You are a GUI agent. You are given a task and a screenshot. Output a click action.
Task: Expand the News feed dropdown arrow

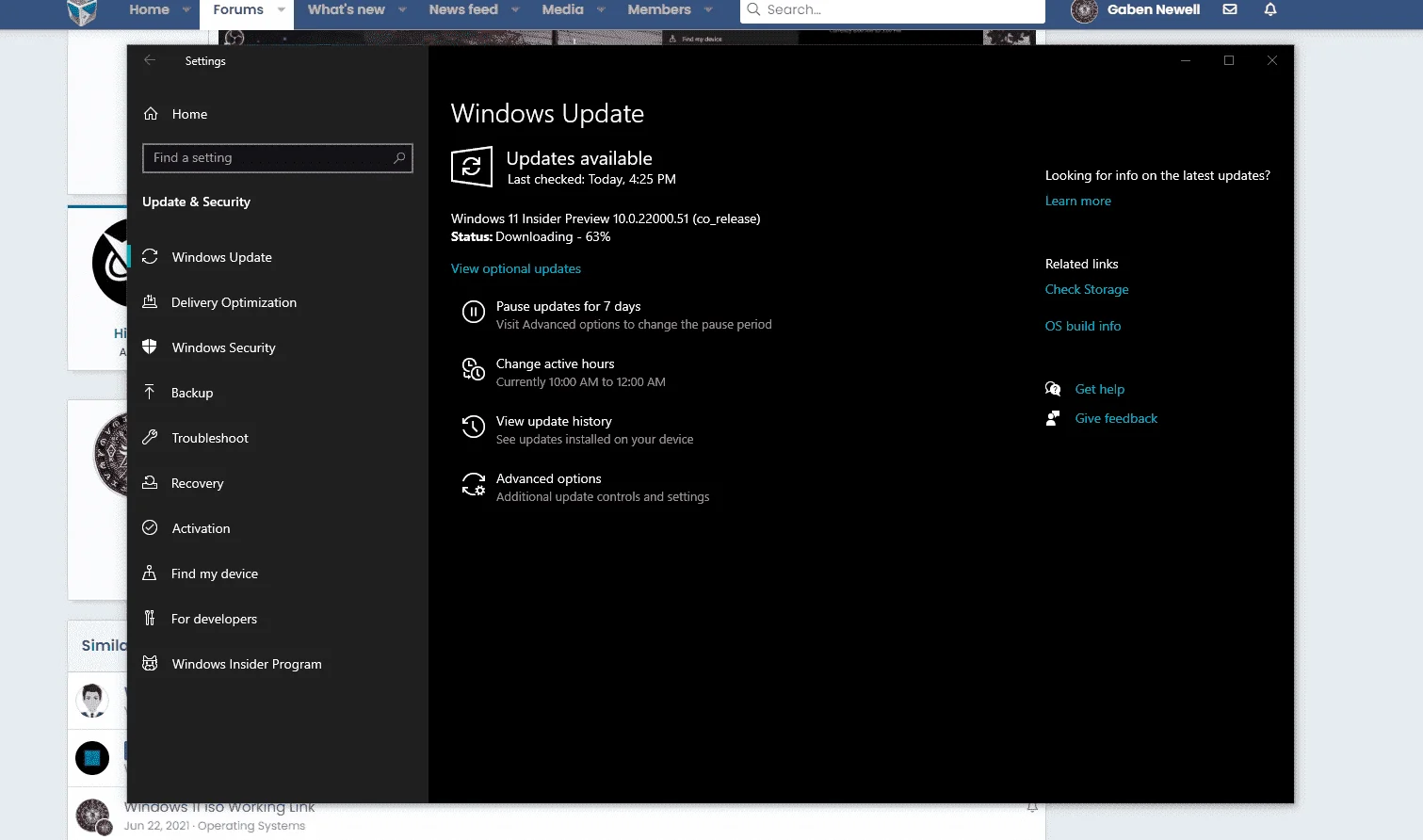515,10
